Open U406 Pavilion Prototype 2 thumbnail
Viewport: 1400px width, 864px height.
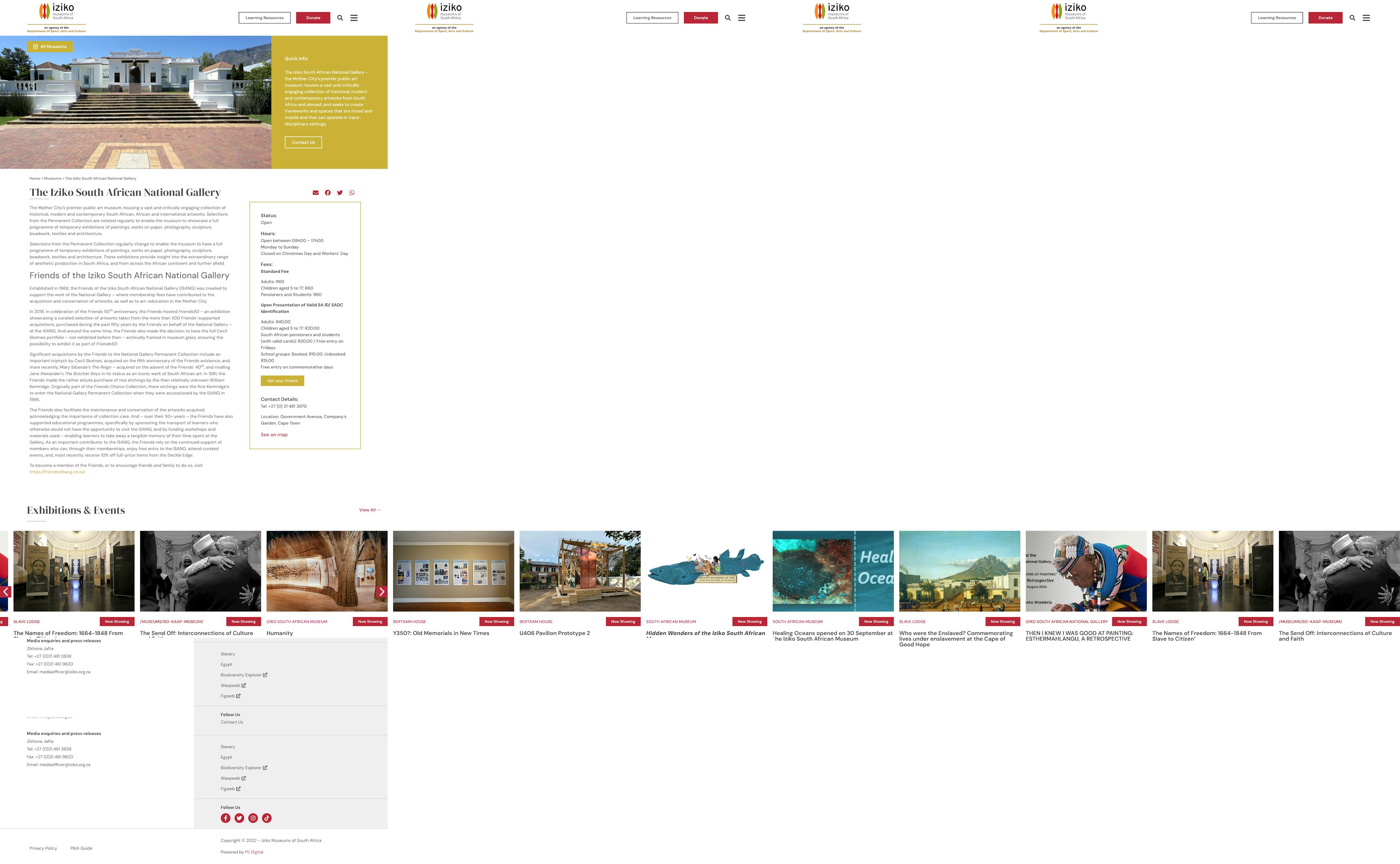[x=580, y=571]
